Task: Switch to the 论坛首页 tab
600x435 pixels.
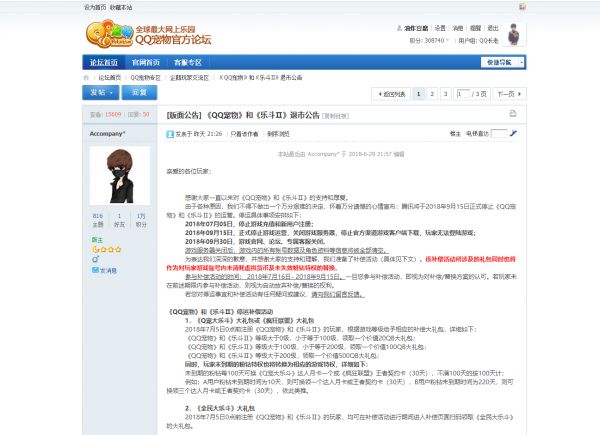Action: click(103, 62)
